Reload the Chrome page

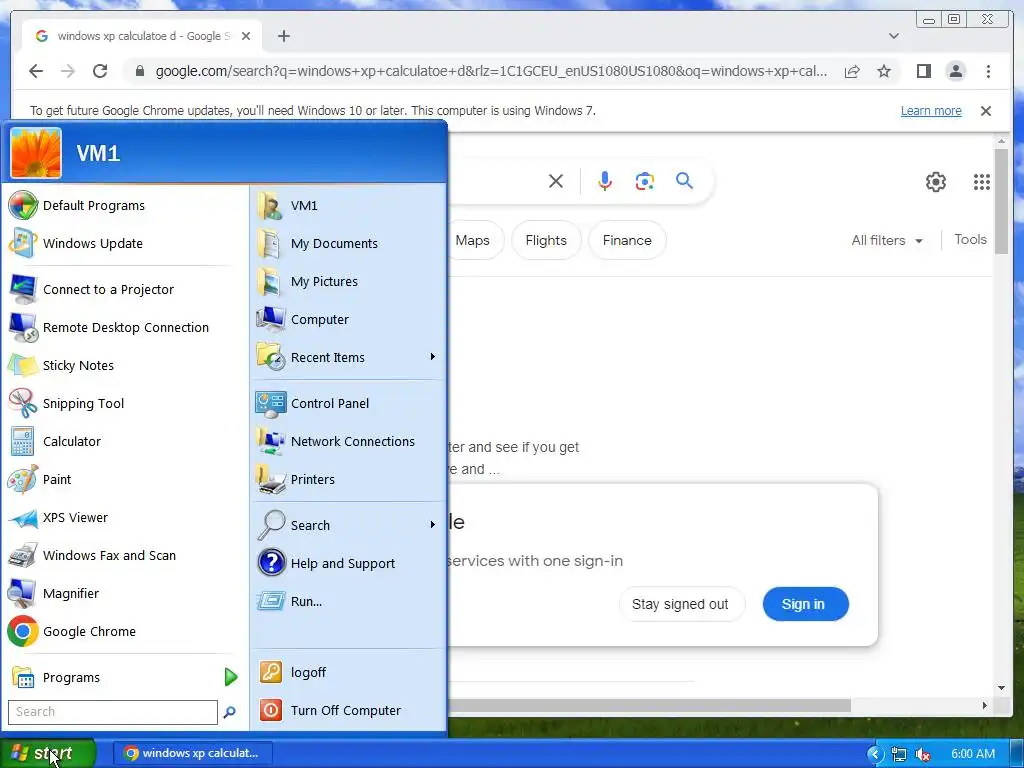[100, 71]
